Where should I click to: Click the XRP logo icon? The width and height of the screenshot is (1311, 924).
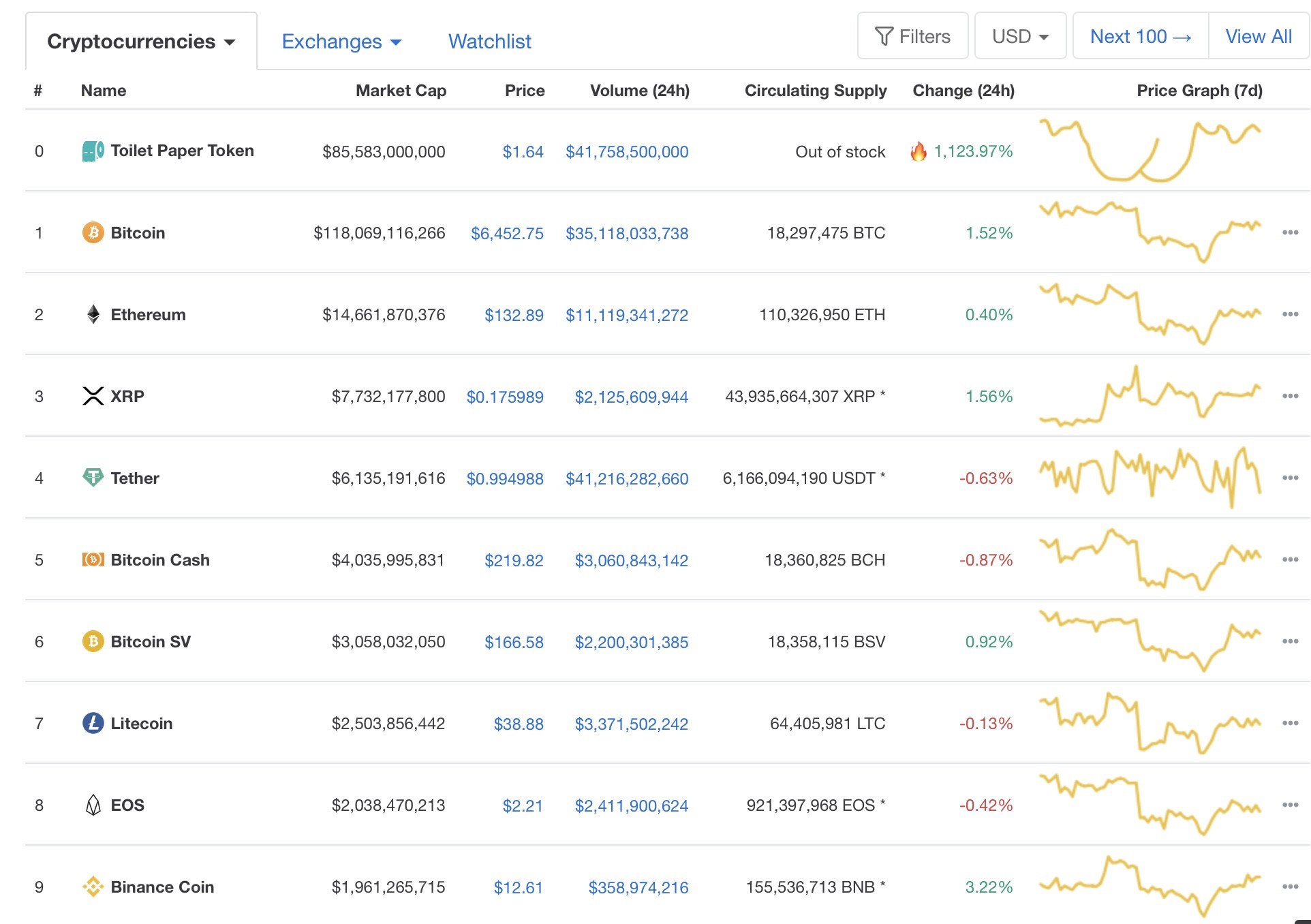(x=93, y=396)
